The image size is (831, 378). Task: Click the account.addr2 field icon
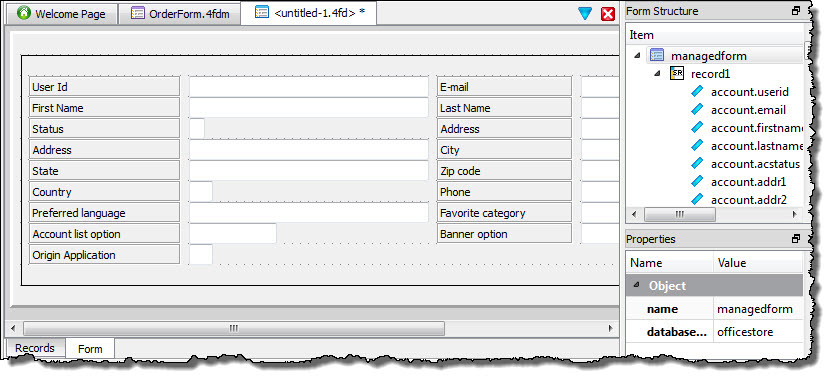(x=697, y=199)
